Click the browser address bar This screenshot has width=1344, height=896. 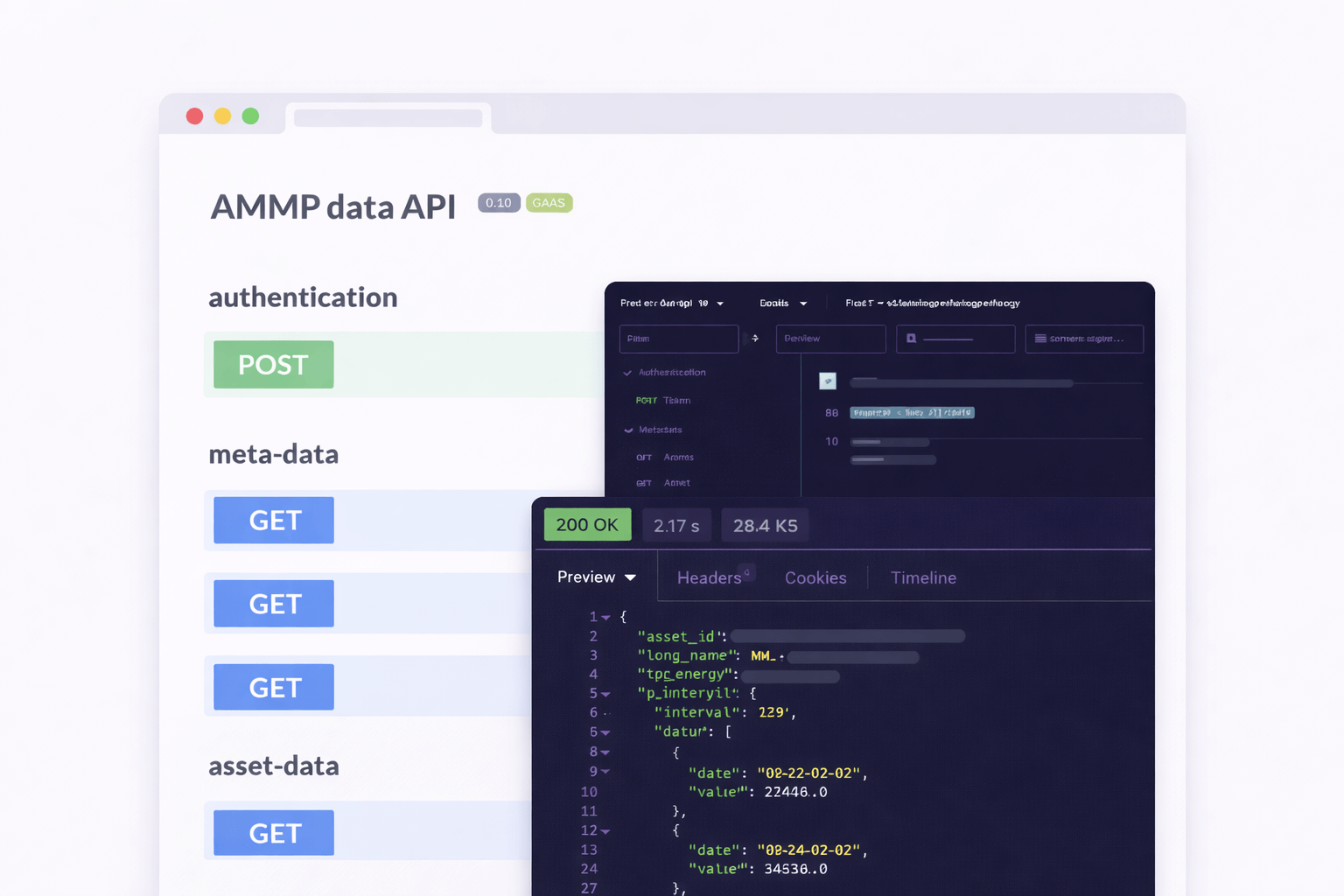(388, 115)
